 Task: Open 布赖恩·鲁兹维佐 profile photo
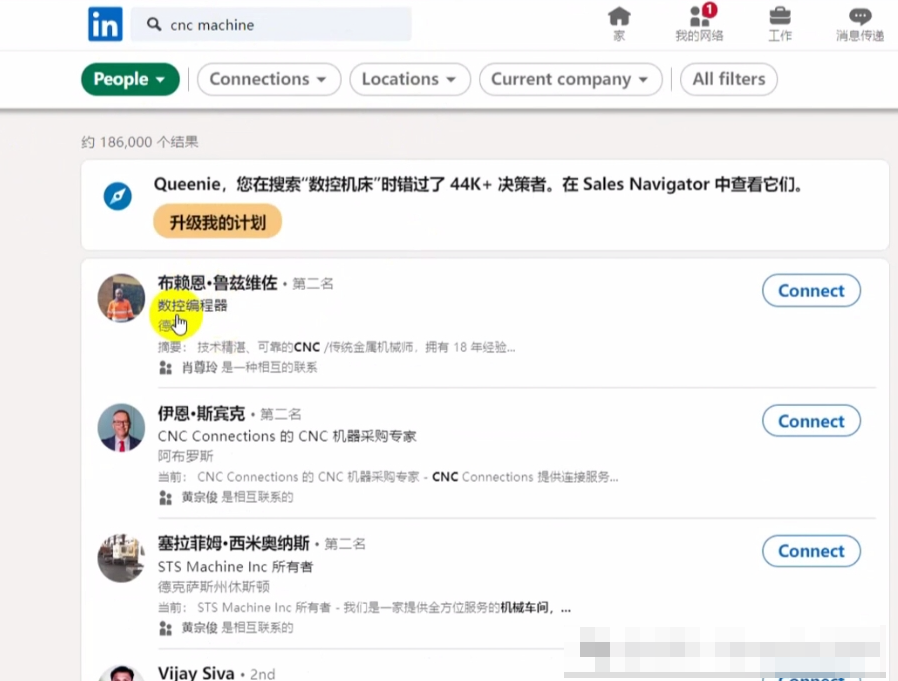[x=121, y=298]
